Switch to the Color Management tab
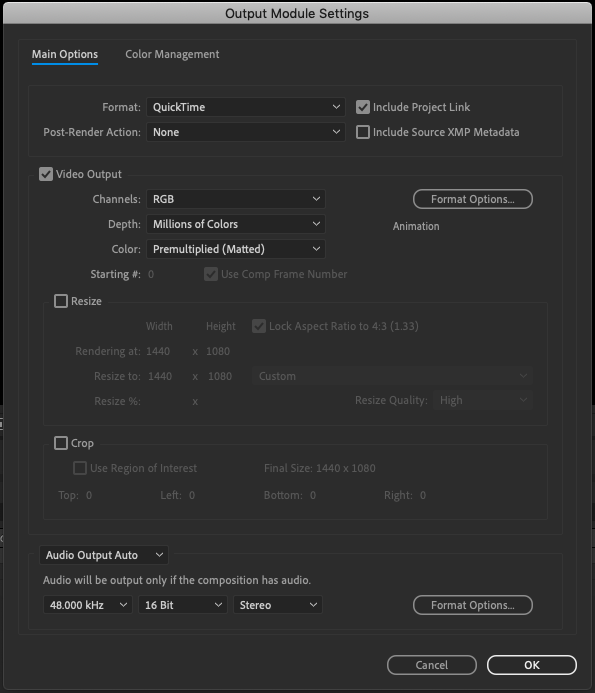This screenshot has height=693, width=595. [x=172, y=54]
